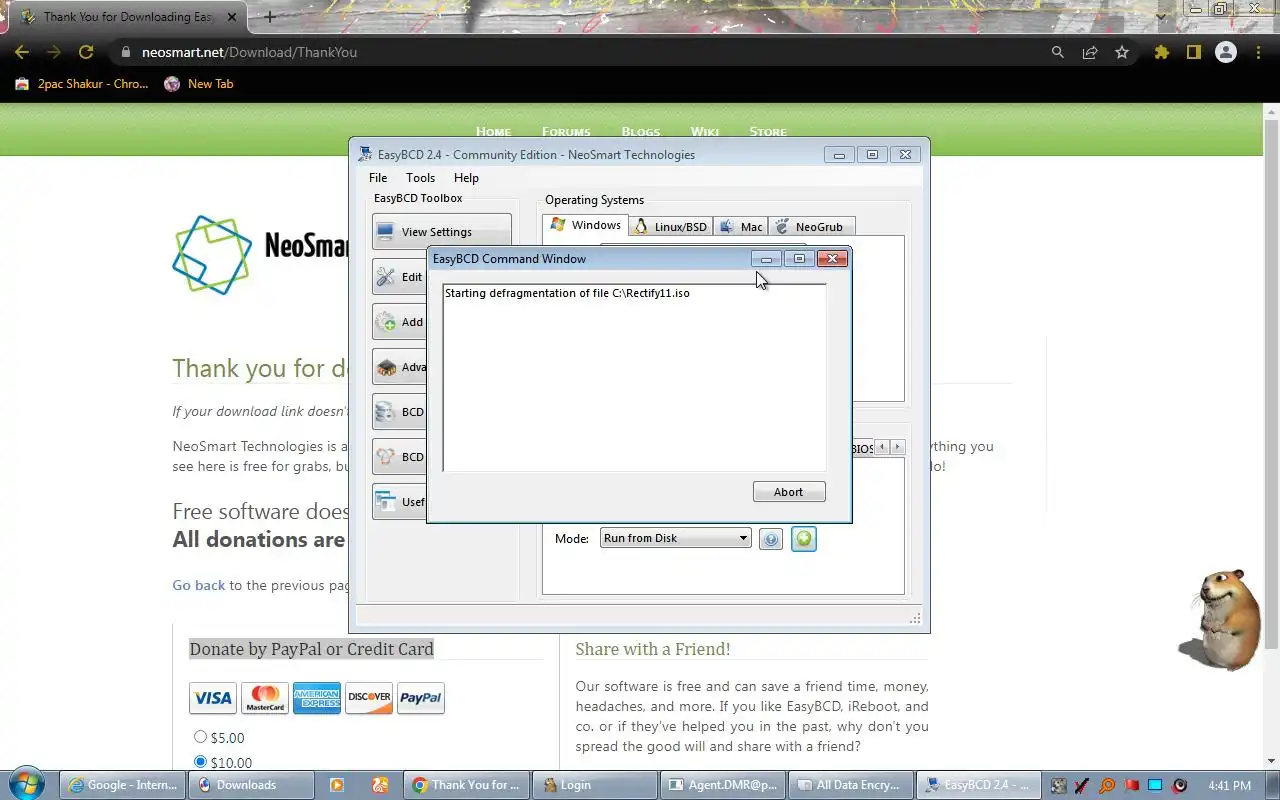
Task: Click the Chrome search magnifier icon
Action: (1057, 52)
